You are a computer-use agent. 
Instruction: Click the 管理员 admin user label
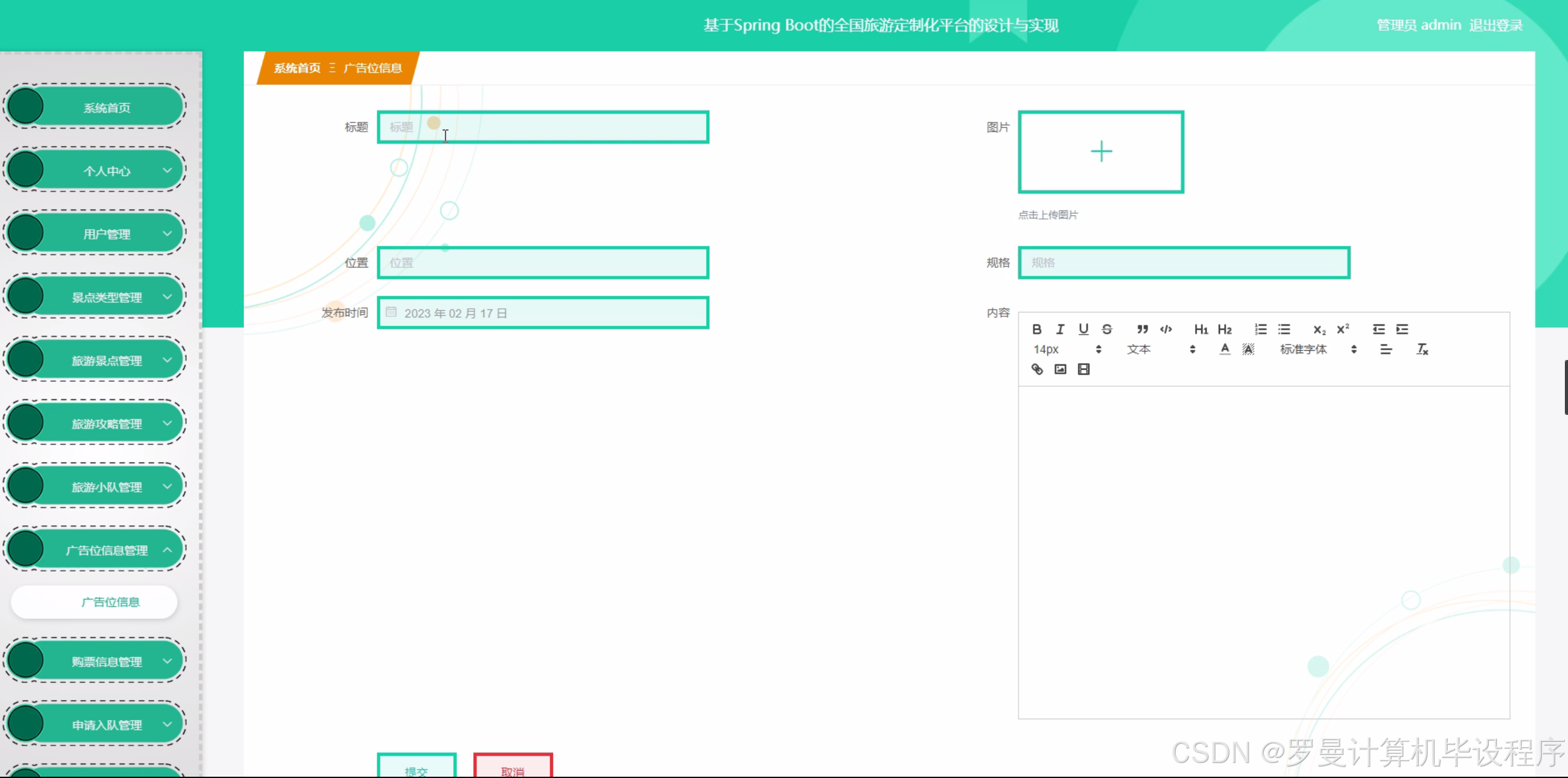click(x=1418, y=26)
